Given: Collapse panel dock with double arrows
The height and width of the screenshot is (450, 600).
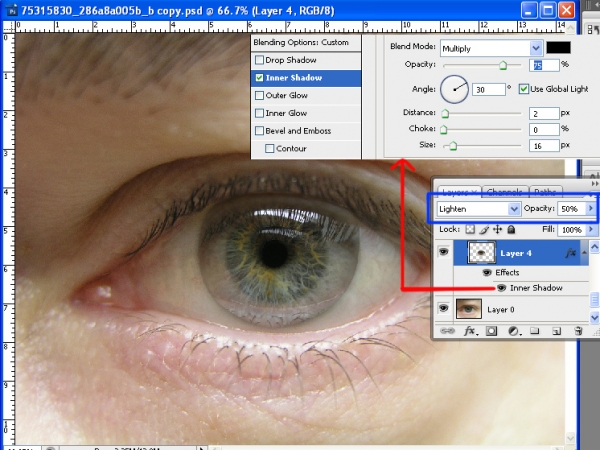Looking at the screenshot, I should pos(595,184).
